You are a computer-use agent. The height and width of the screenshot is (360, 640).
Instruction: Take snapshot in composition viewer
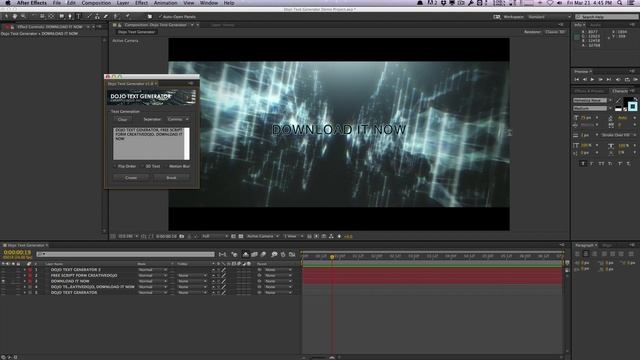click(182, 236)
